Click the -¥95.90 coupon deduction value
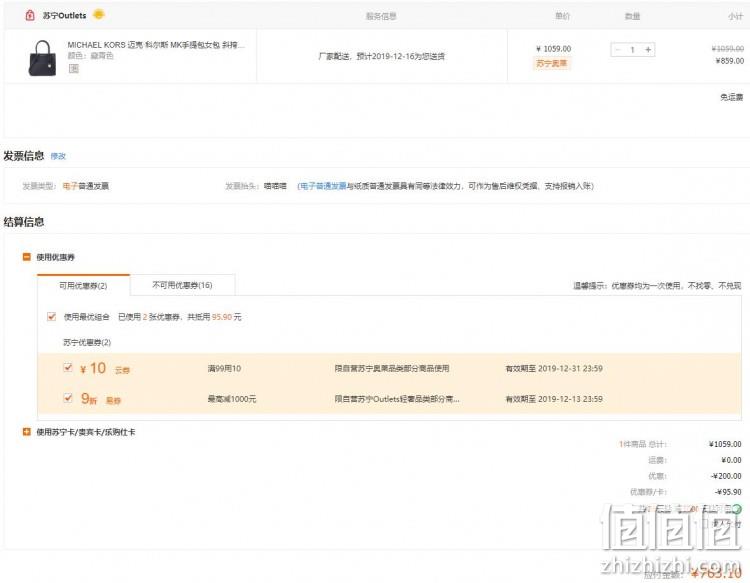The image size is (750, 583). click(728, 492)
